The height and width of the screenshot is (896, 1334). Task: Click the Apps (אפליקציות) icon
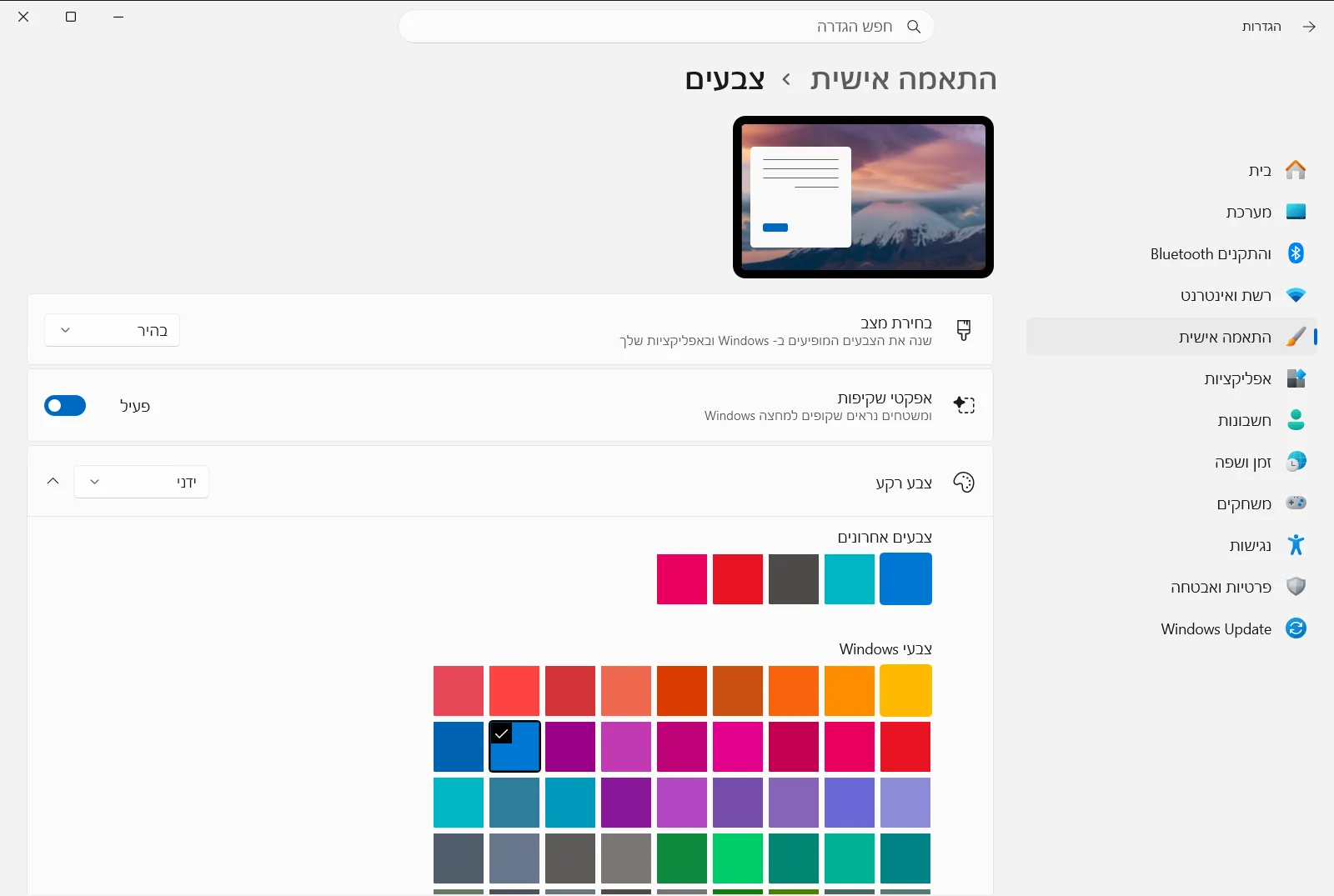point(1296,378)
